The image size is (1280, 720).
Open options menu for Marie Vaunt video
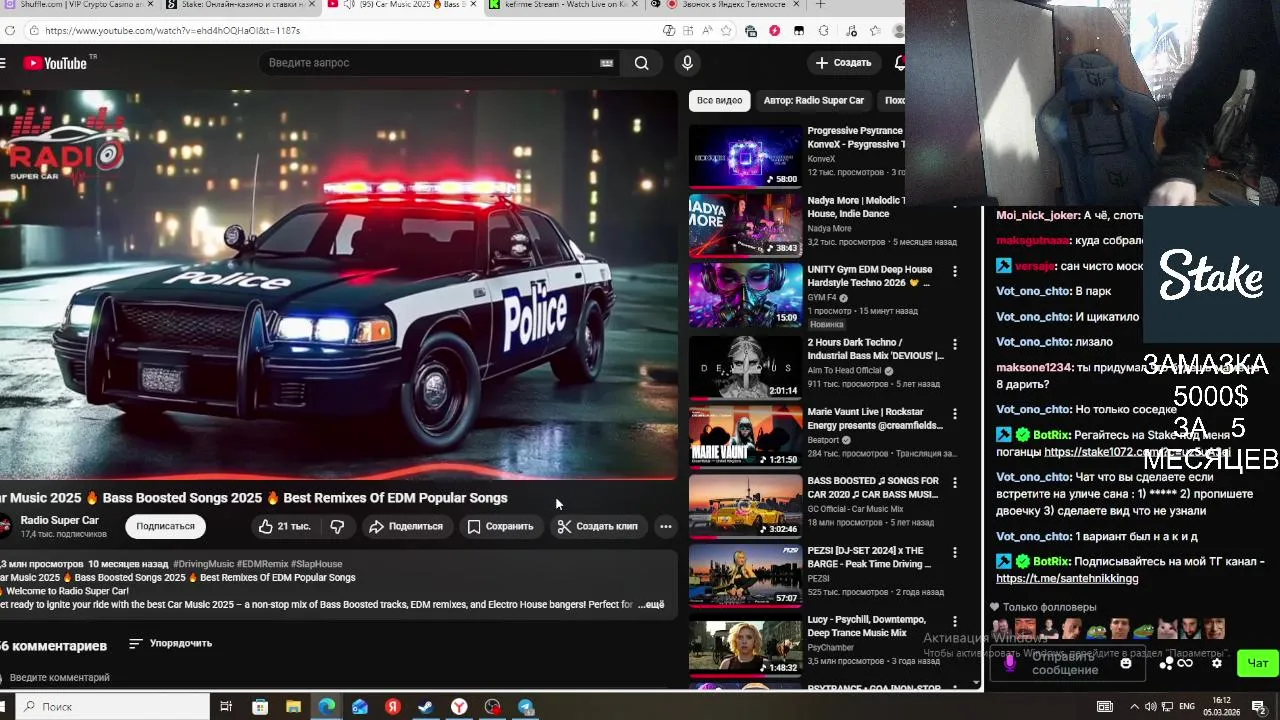[x=955, y=413]
